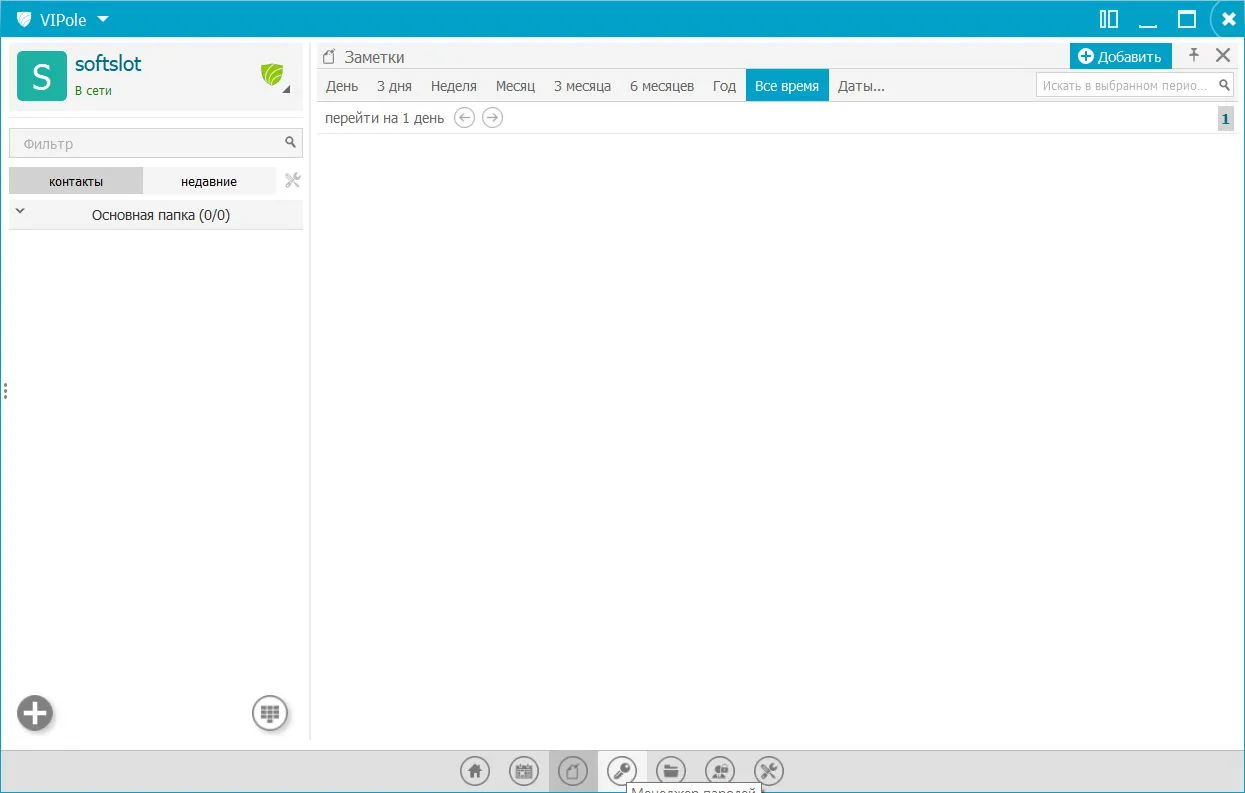Click the note period search field
The image size is (1245, 793).
tap(1135, 85)
